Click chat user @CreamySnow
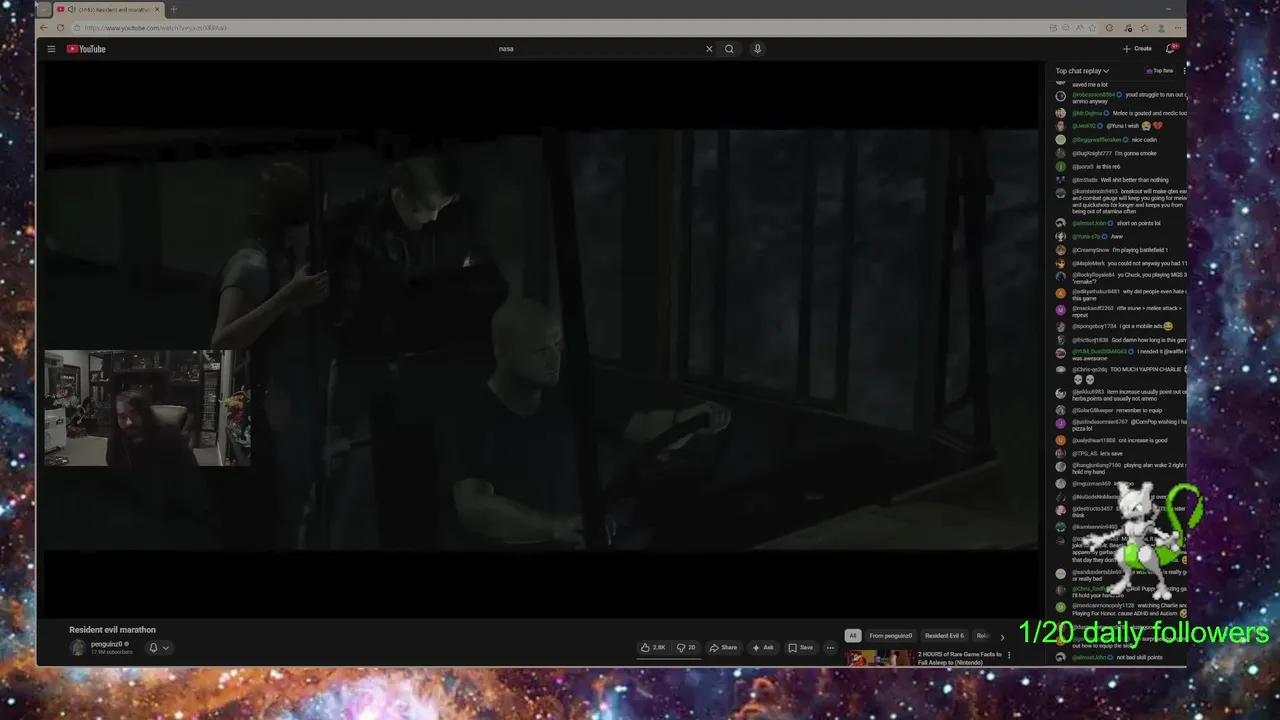The height and width of the screenshot is (720, 1280). click(1090, 250)
